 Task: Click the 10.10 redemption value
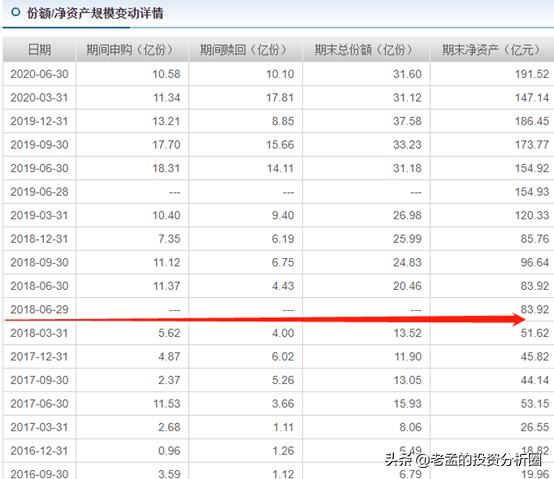coord(280,74)
